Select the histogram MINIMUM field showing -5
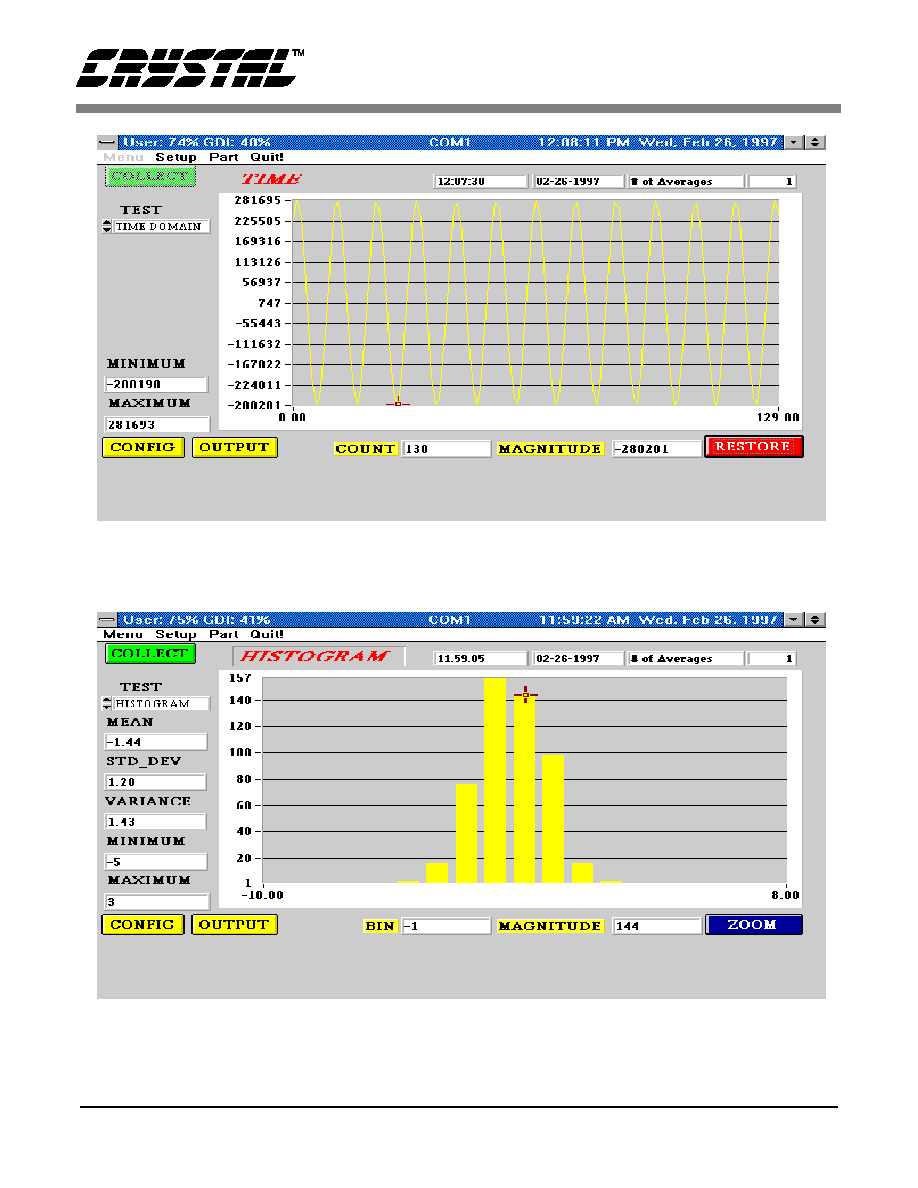 (x=156, y=862)
